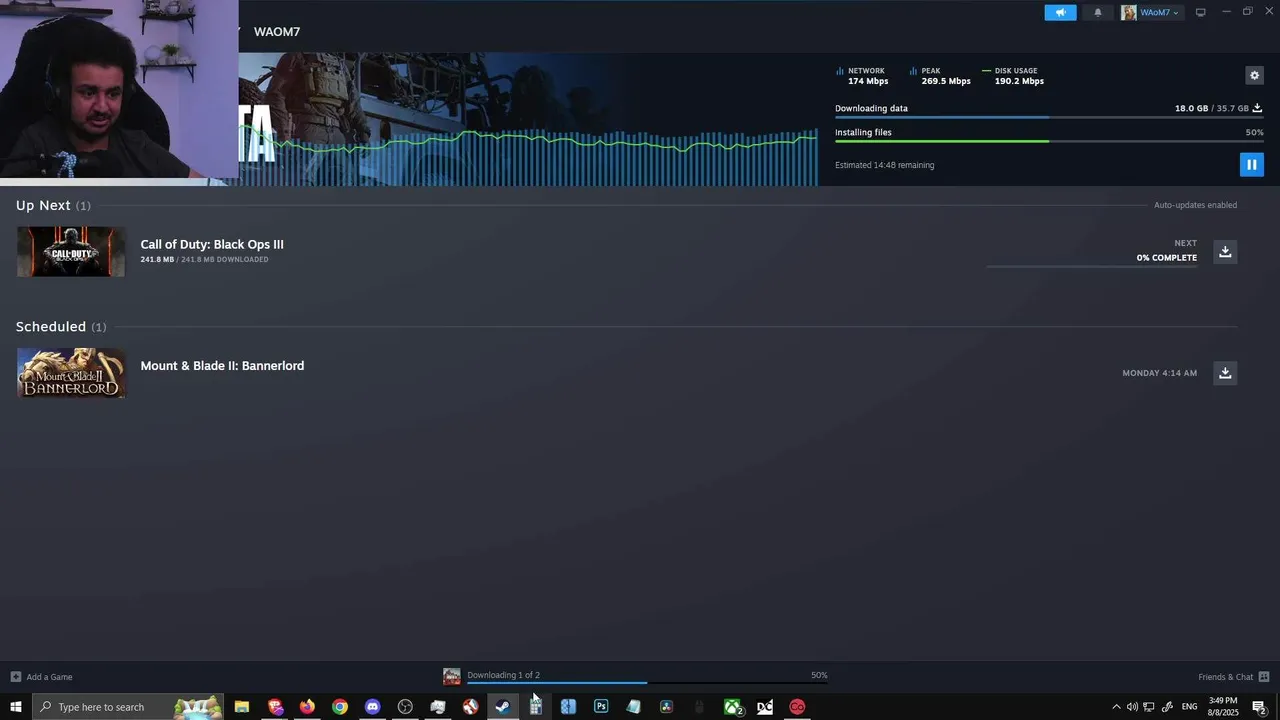Open File Explorer from the taskbar

[242, 707]
